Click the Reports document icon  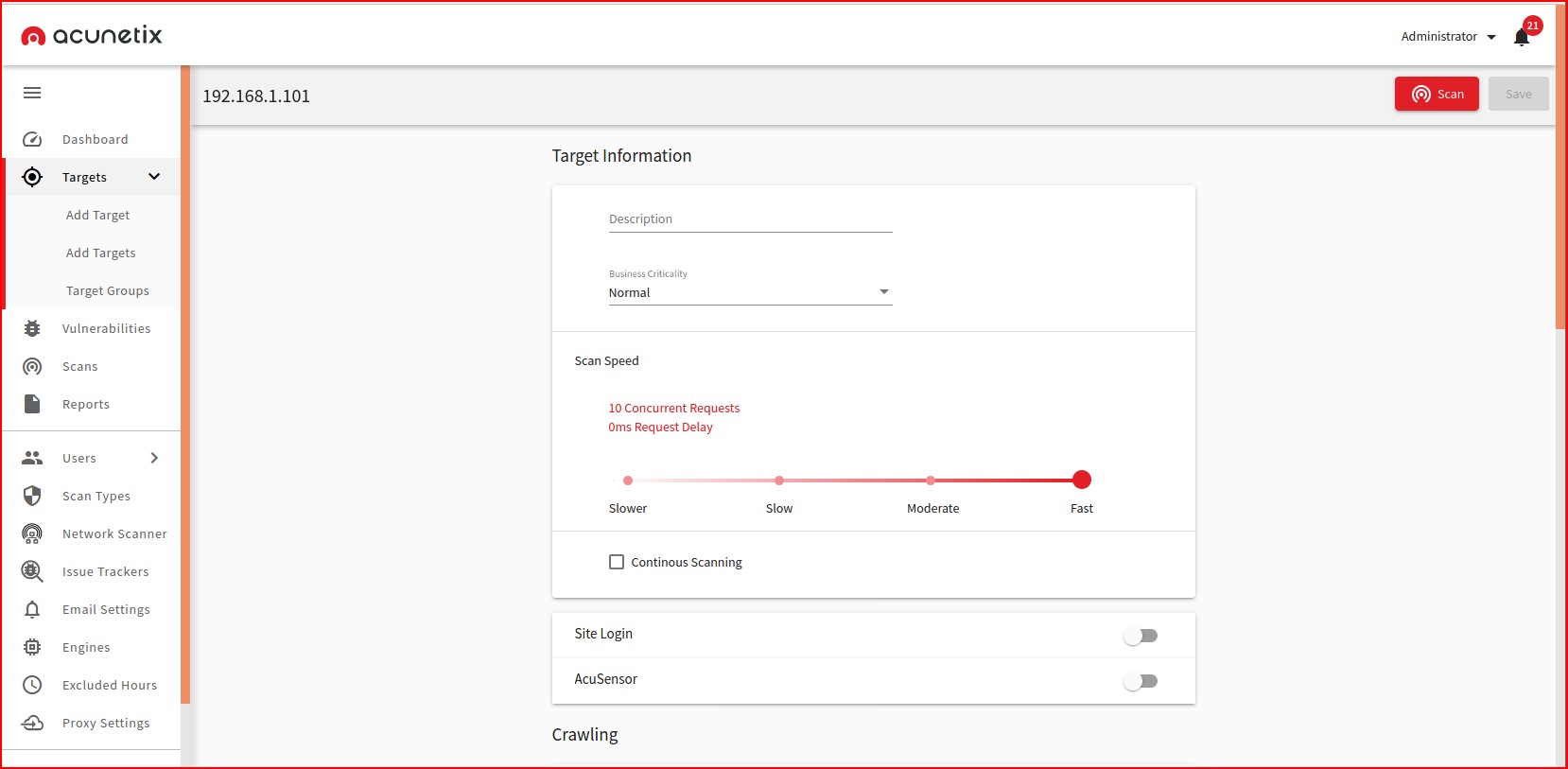click(x=32, y=404)
